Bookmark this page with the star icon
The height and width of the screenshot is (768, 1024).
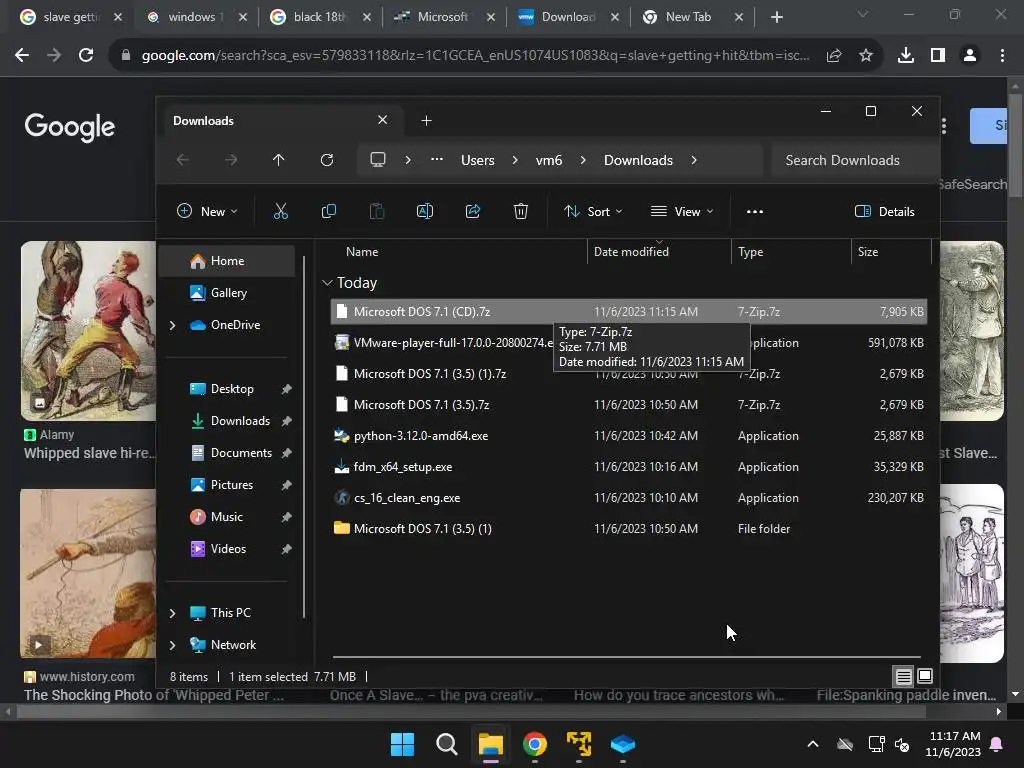tap(866, 56)
